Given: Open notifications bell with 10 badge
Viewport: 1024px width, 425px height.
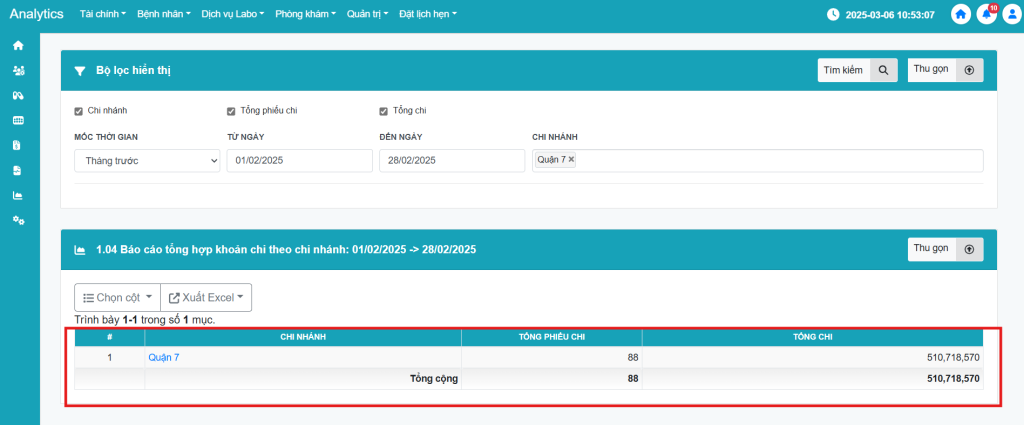Looking at the screenshot, I should point(986,15).
